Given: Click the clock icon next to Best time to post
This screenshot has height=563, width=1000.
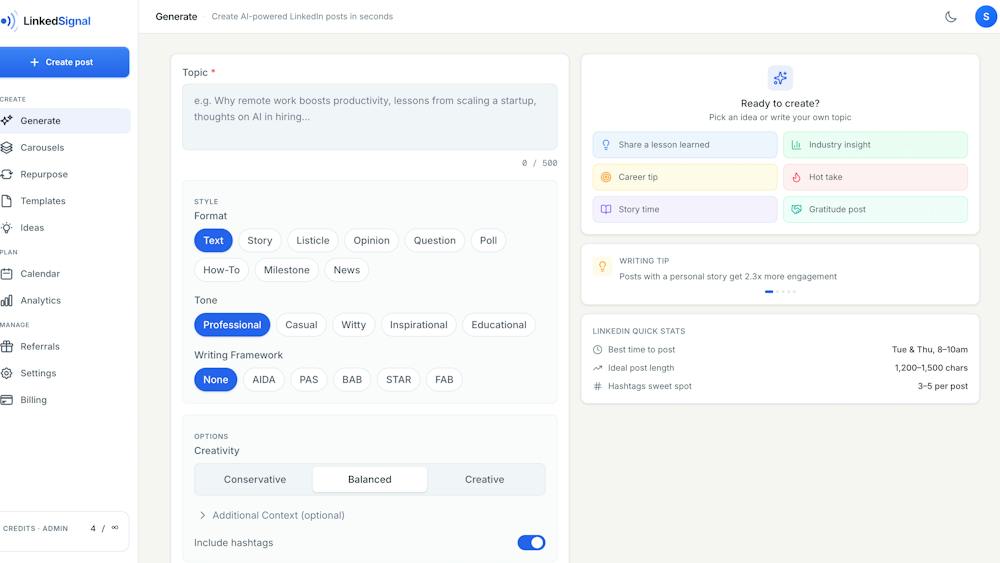Looking at the screenshot, I should pyautogui.click(x=598, y=349).
